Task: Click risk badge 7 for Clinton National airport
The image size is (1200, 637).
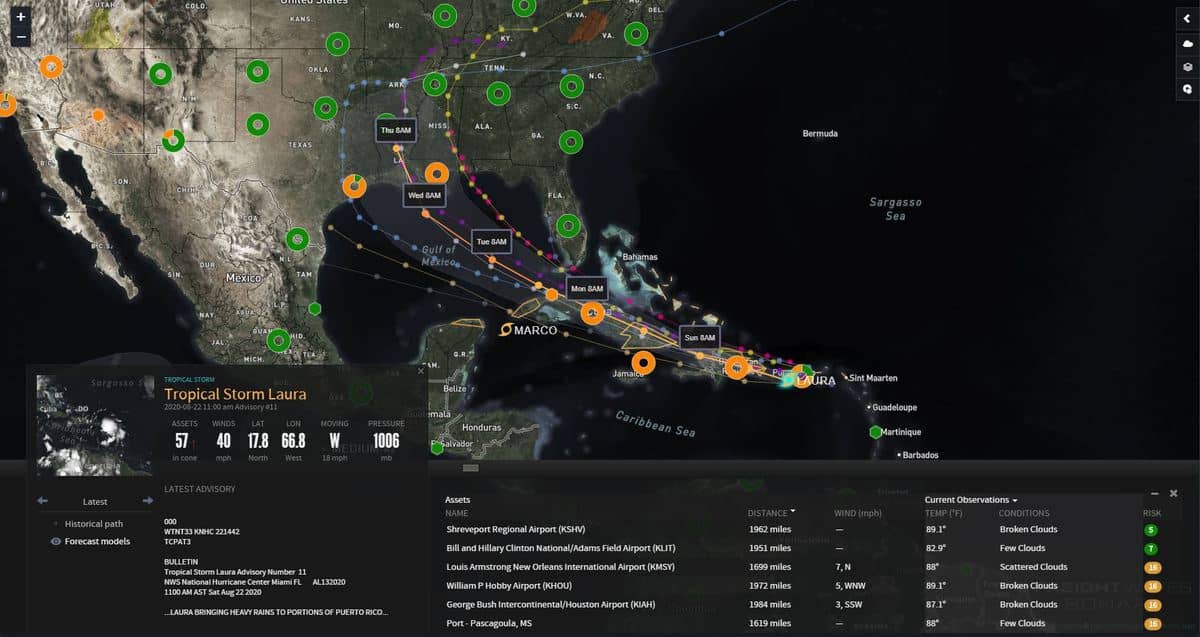Action: 1151,548
